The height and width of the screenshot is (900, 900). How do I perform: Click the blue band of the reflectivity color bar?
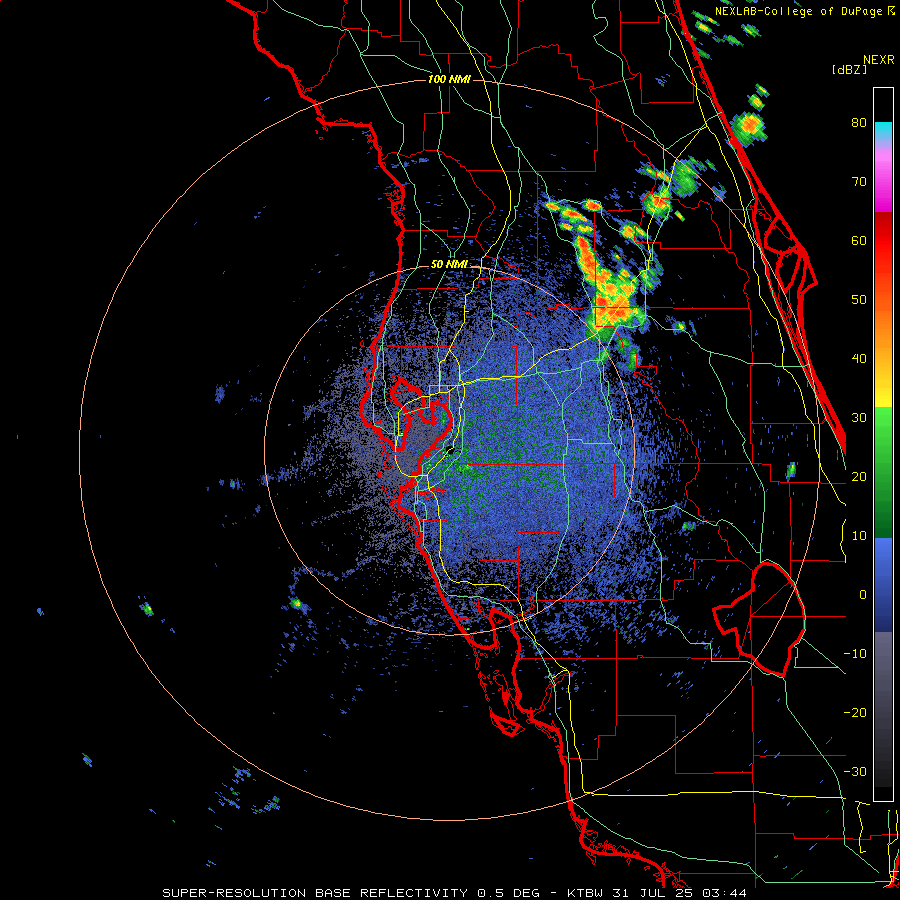[x=883, y=584]
